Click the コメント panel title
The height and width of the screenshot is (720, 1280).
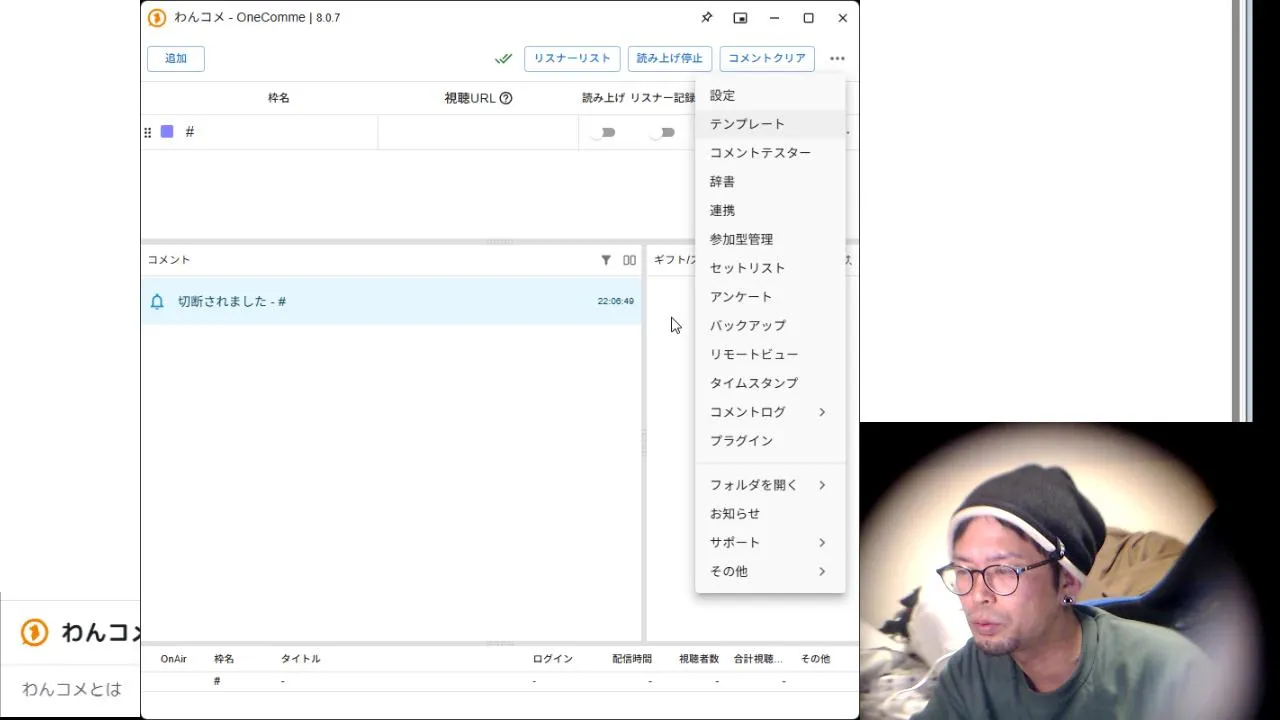[x=169, y=260]
